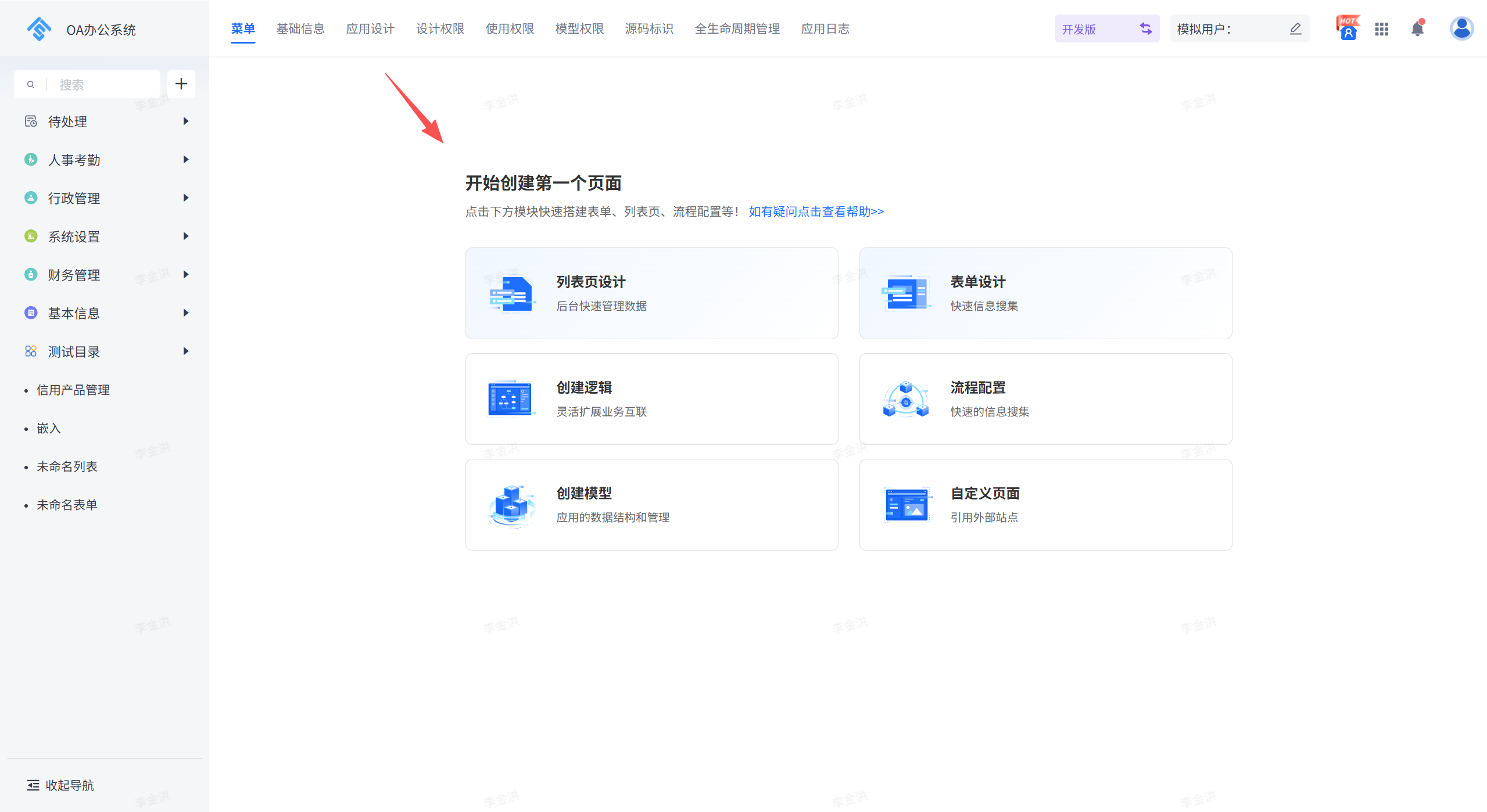The image size is (1487, 812).
Task: Click the user avatar icon
Action: pyautogui.click(x=1461, y=28)
